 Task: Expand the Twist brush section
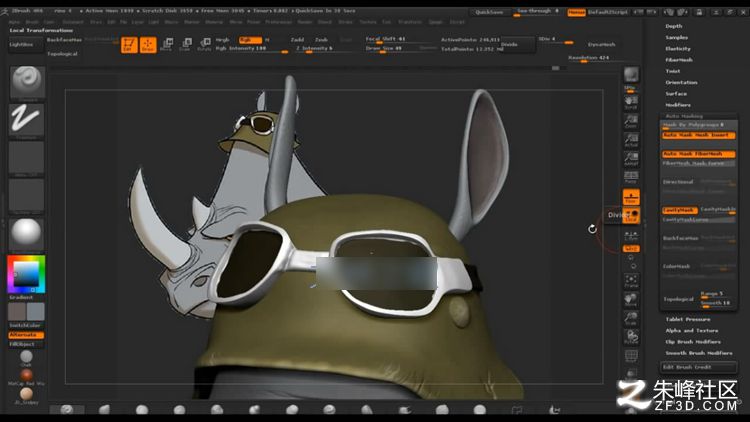(673, 71)
